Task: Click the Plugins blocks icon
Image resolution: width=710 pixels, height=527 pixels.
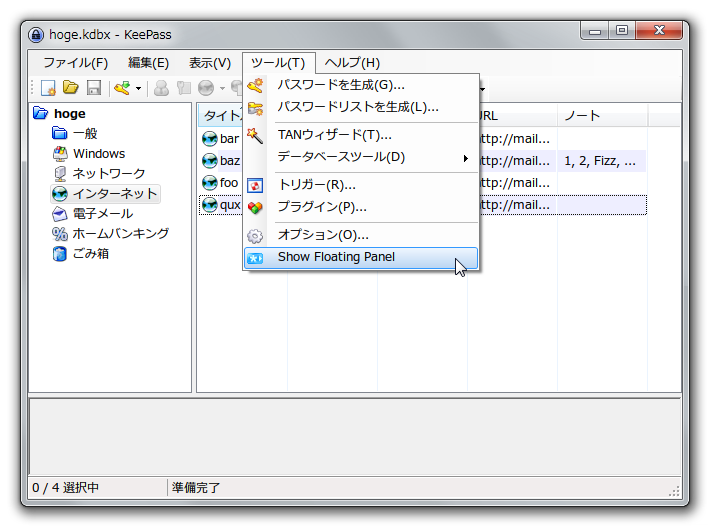Action: pyautogui.click(x=255, y=207)
